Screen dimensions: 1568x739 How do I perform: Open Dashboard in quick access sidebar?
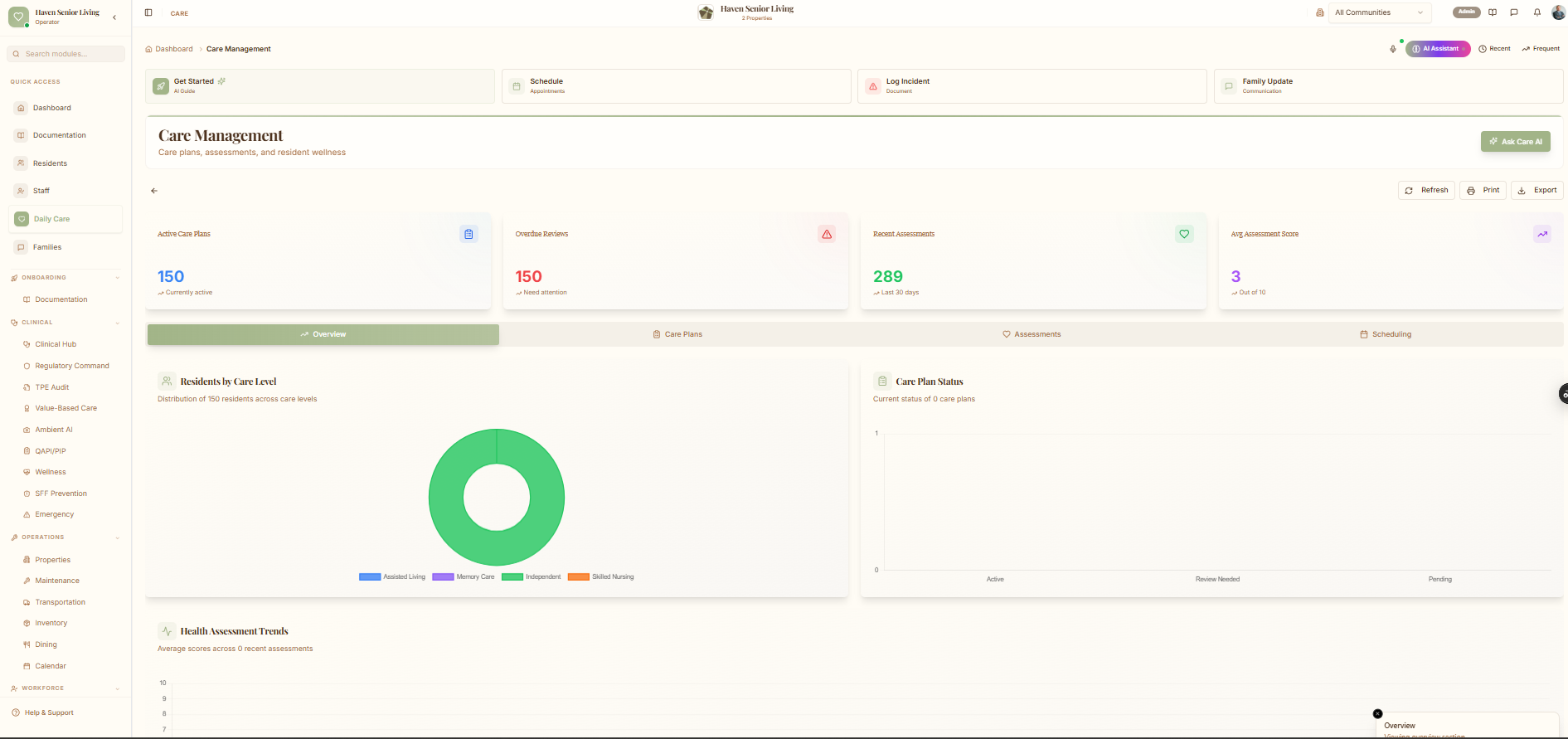pyautogui.click(x=66, y=108)
